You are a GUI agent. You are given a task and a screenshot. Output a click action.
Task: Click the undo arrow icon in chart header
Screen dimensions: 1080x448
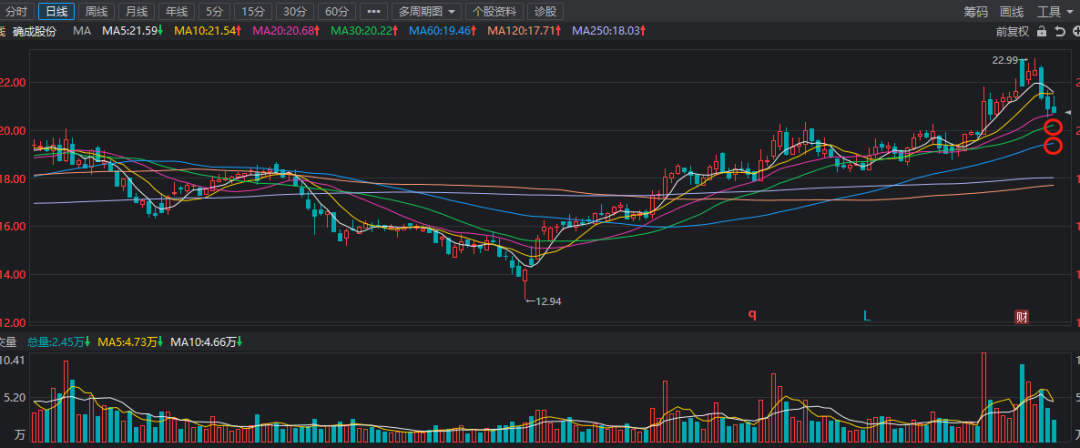click(x=1059, y=32)
